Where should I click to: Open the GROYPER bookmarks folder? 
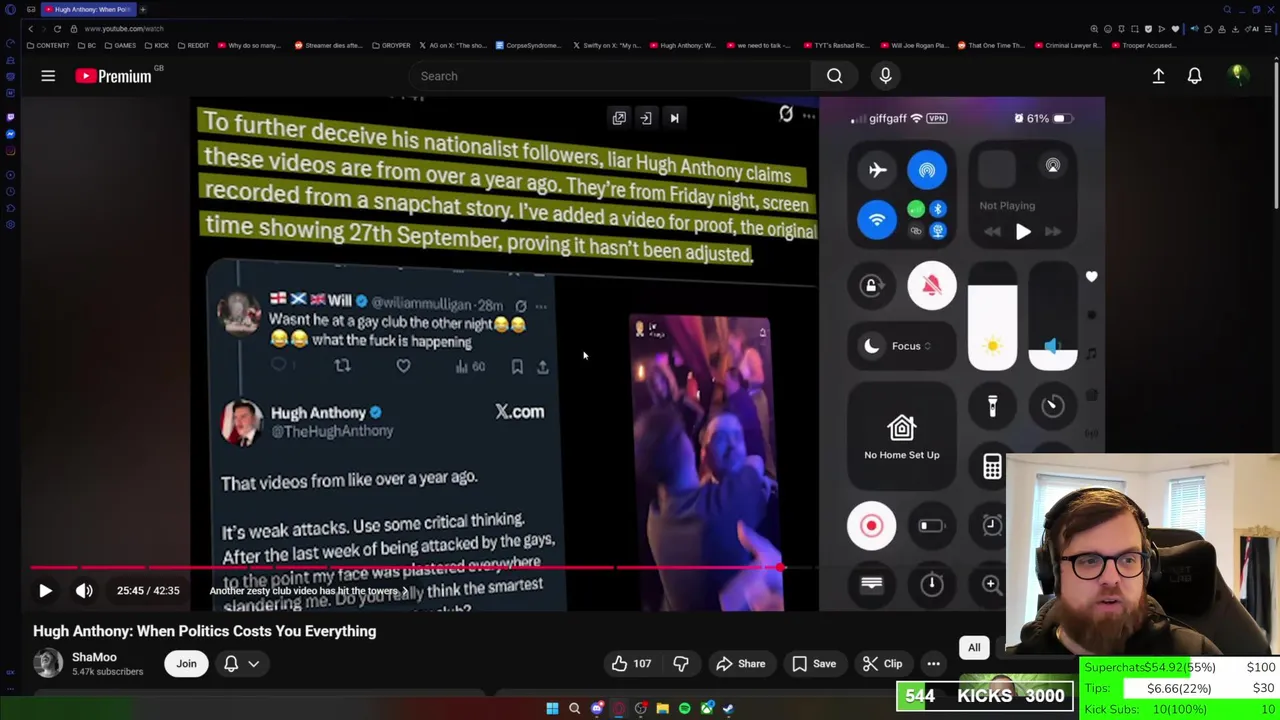(390, 45)
